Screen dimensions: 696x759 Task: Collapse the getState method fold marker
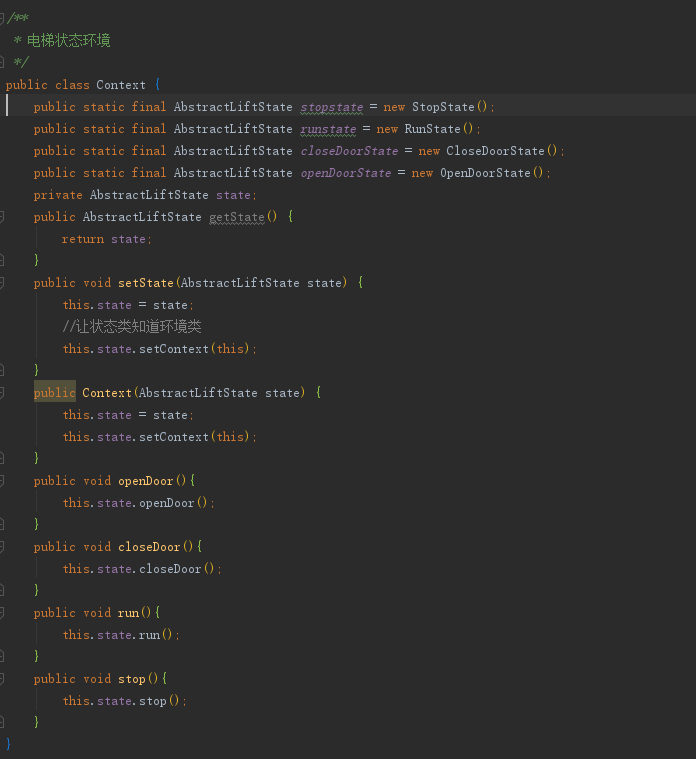tap(2, 216)
